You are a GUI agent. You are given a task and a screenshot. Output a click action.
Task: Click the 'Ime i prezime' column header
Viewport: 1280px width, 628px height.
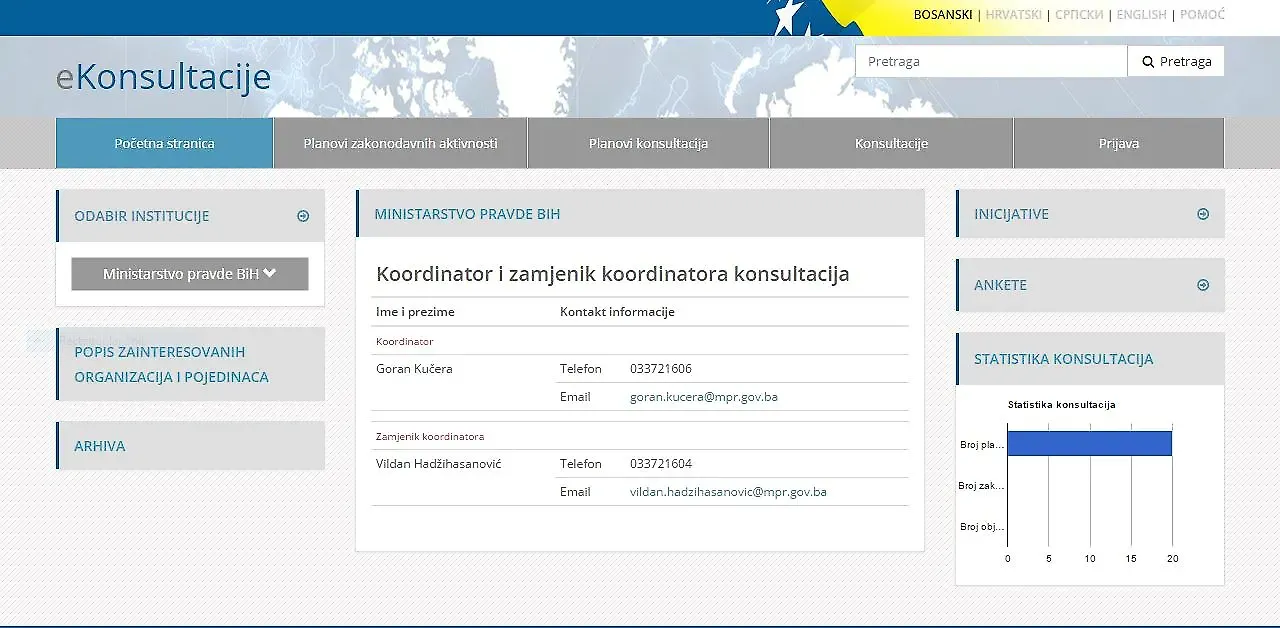click(x=415, y=312)
